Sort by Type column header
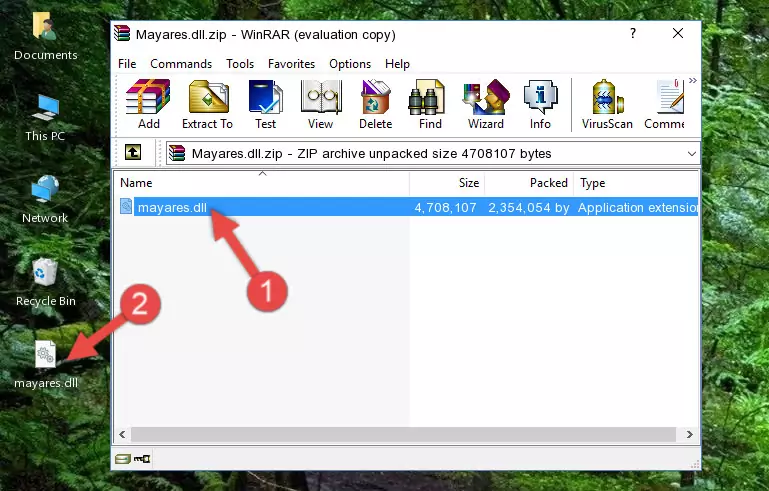Screen dimensions: 769x491 point(636,183)
